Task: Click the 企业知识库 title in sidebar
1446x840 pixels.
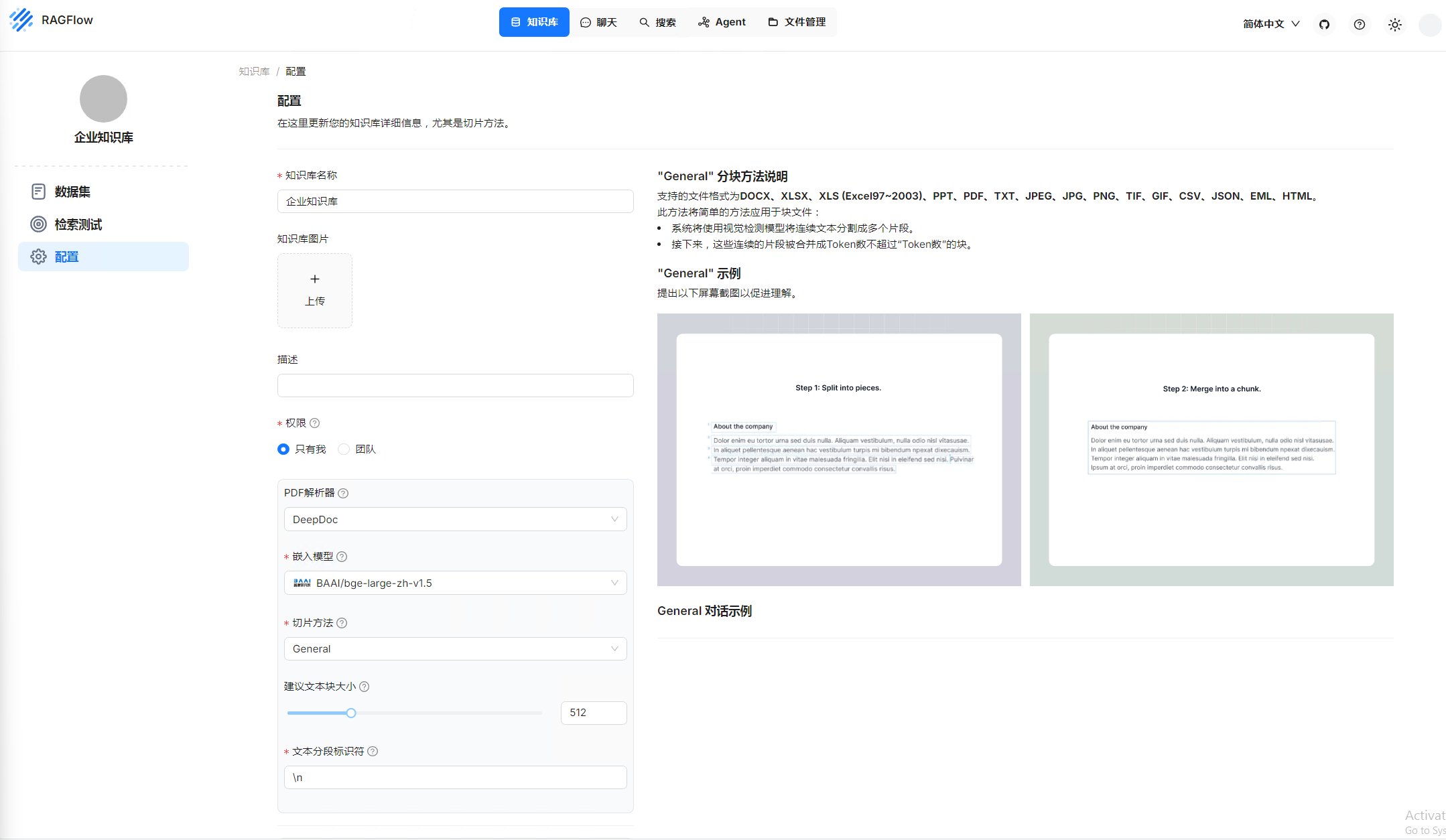Action: tap(103, 137)
